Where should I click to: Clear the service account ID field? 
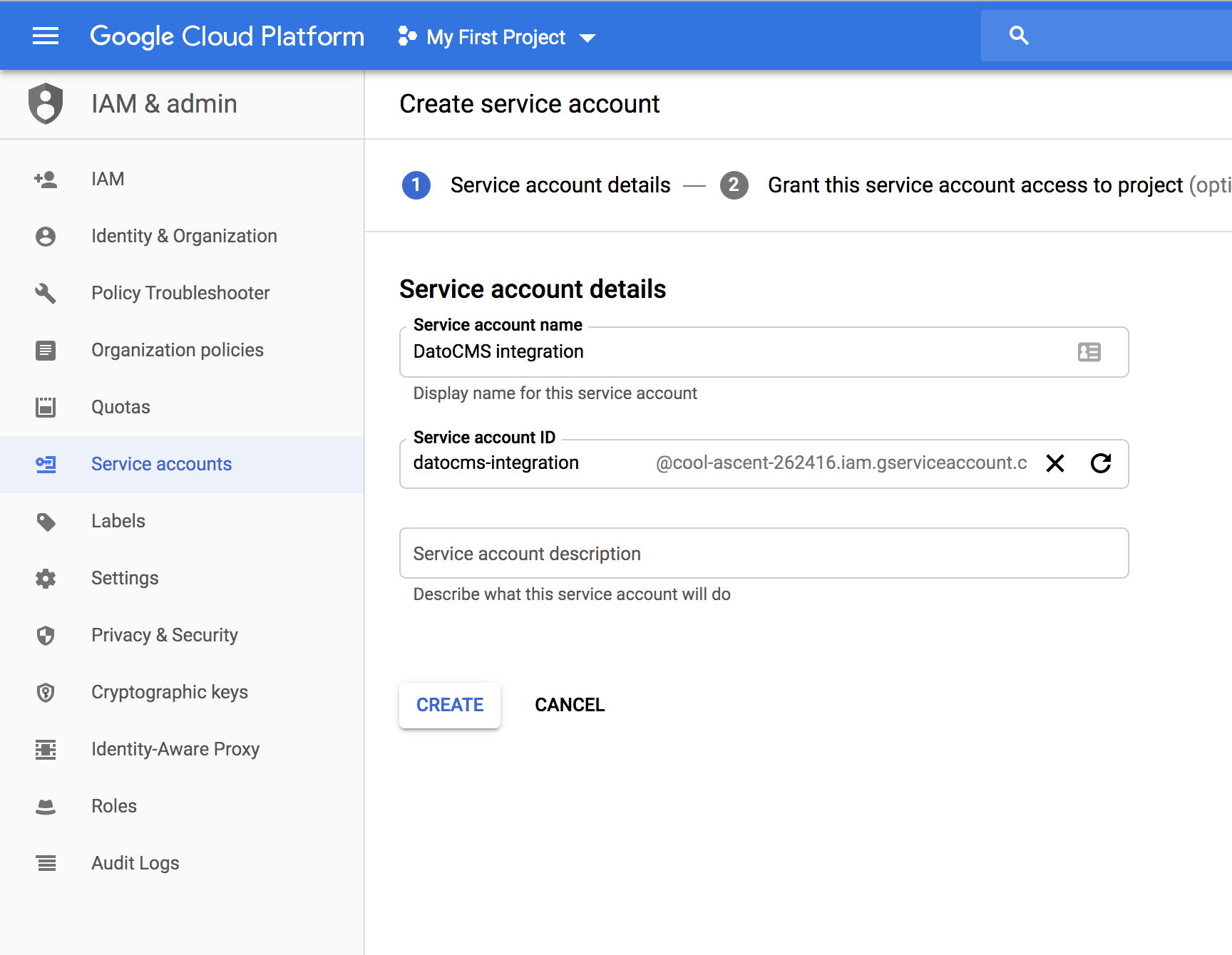(1055, 463)
